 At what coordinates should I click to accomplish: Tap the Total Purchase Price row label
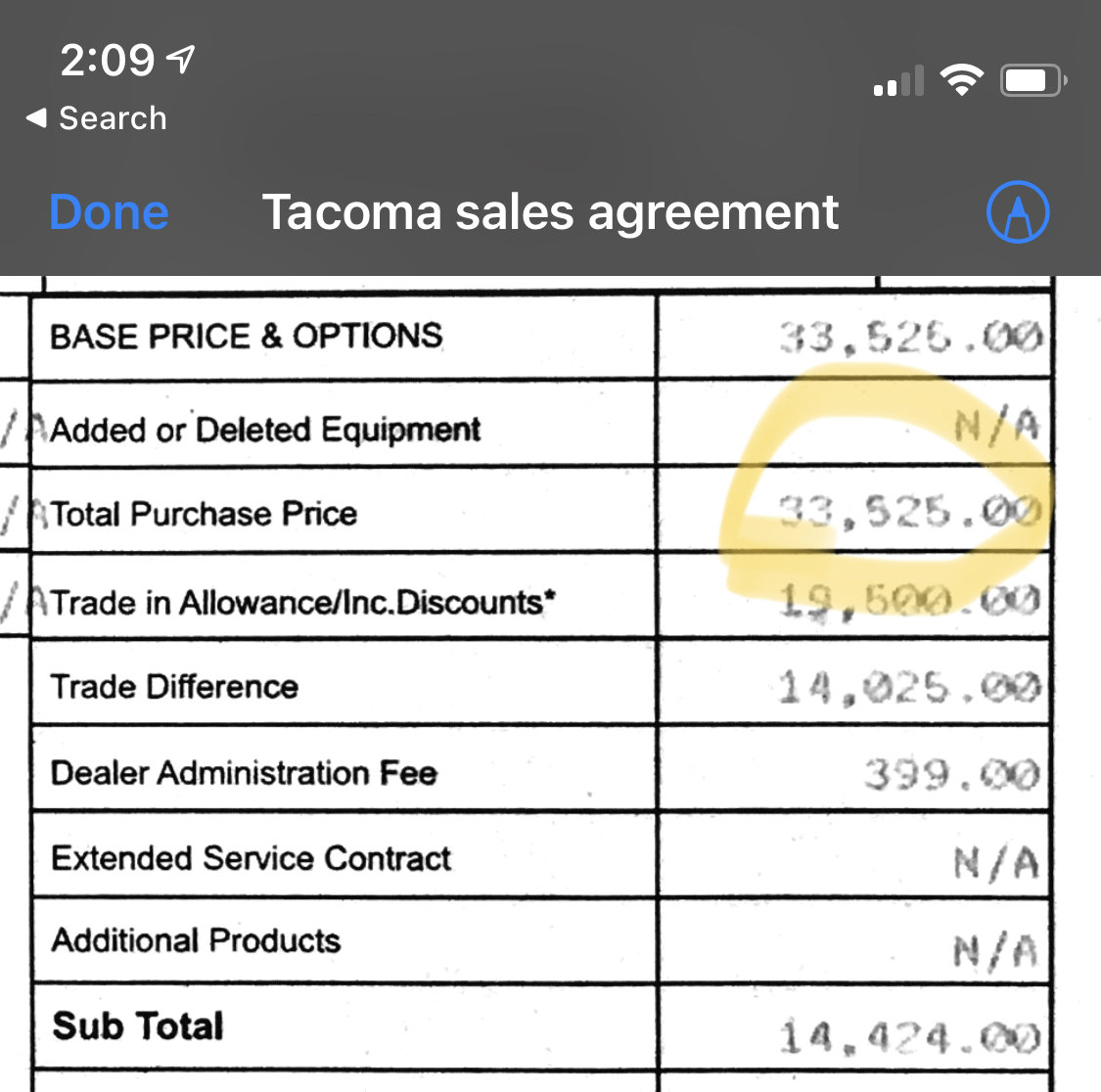(204, 514)
